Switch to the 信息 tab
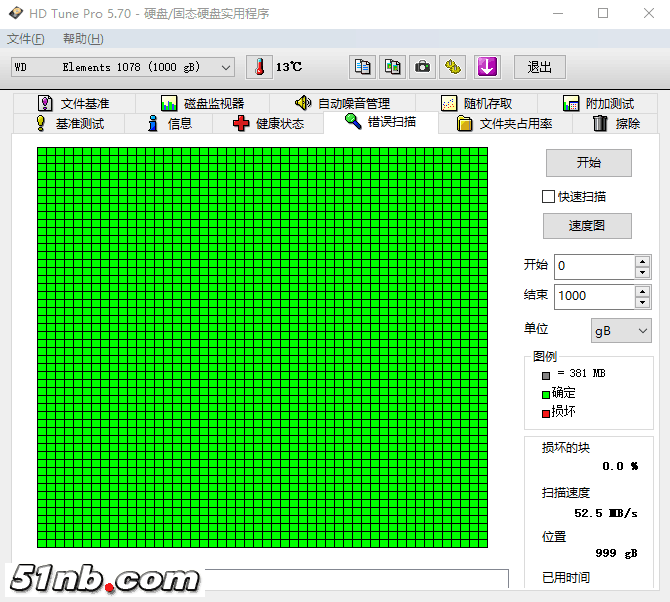The height and width of the screenshot is (602, 670). point(169,123)
